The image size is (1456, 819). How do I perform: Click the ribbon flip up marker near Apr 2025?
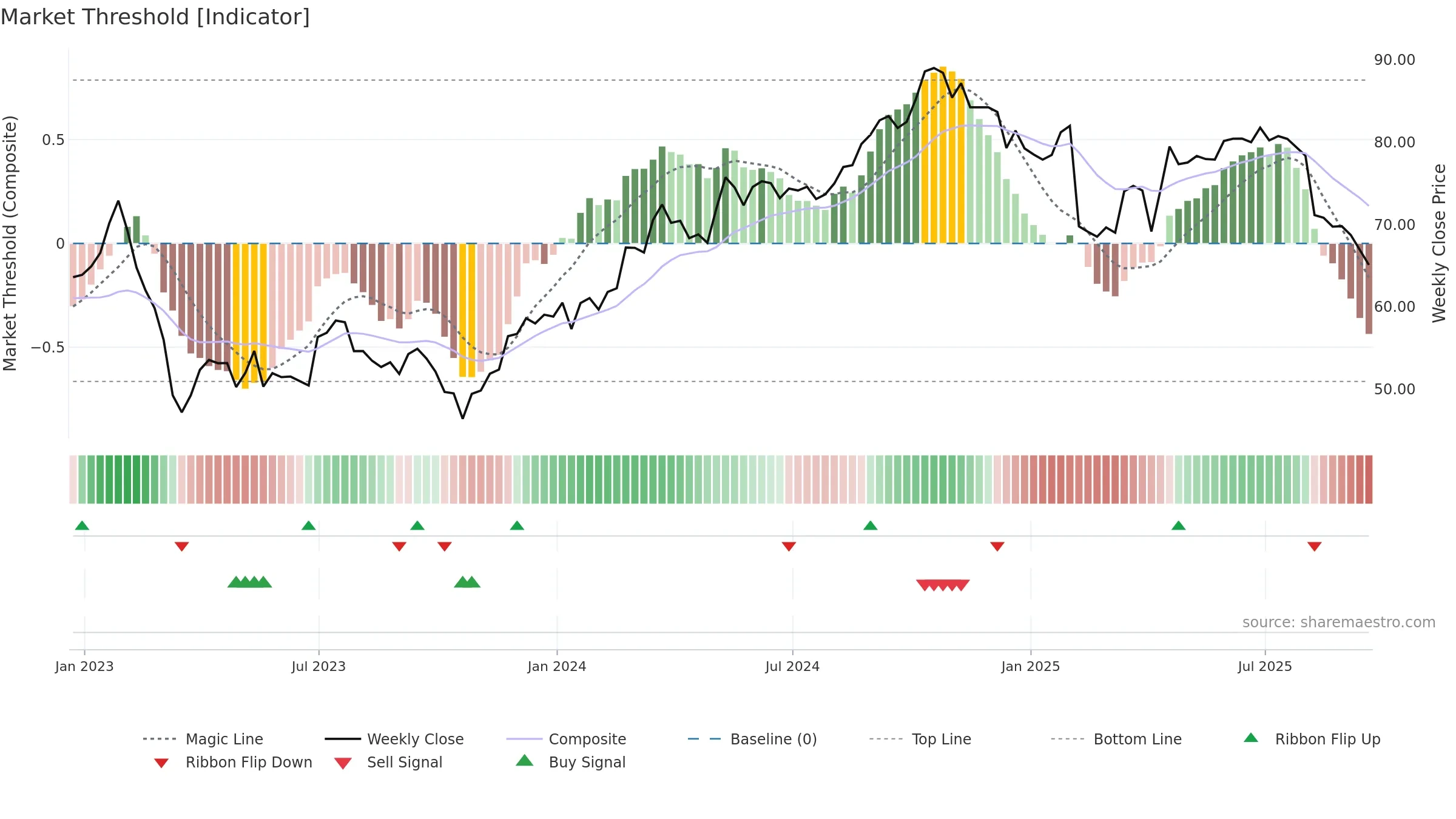click(x=1178, y=525)
